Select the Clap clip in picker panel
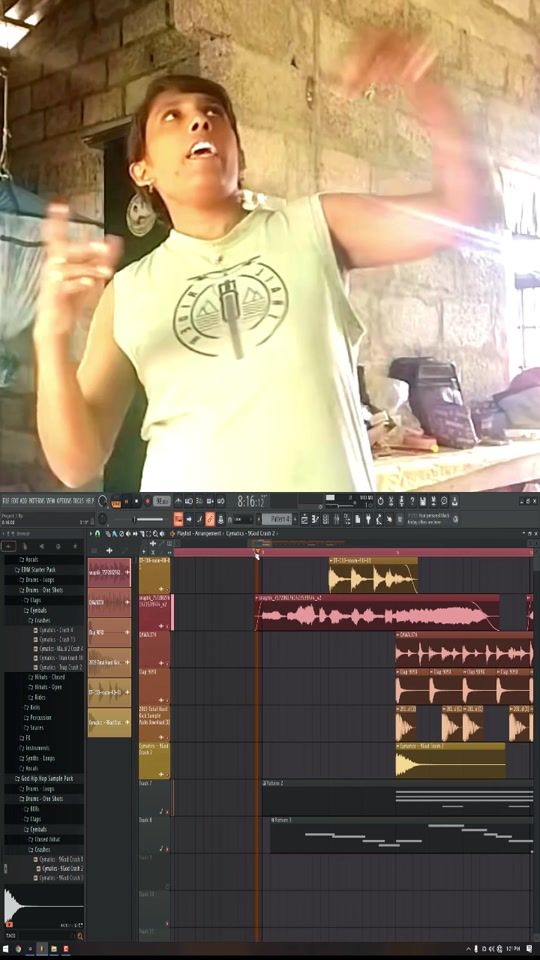 pyautogui.click(x=110, y=632)
